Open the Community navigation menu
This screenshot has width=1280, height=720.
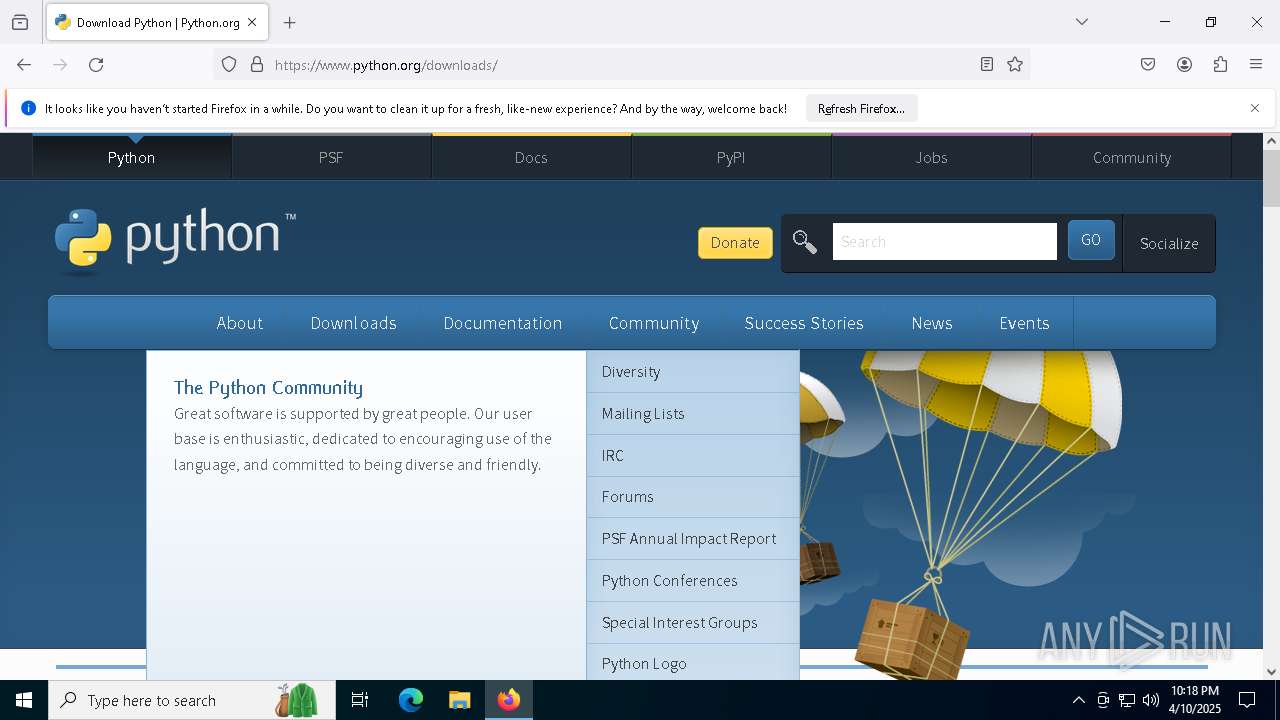click(654, 323)
